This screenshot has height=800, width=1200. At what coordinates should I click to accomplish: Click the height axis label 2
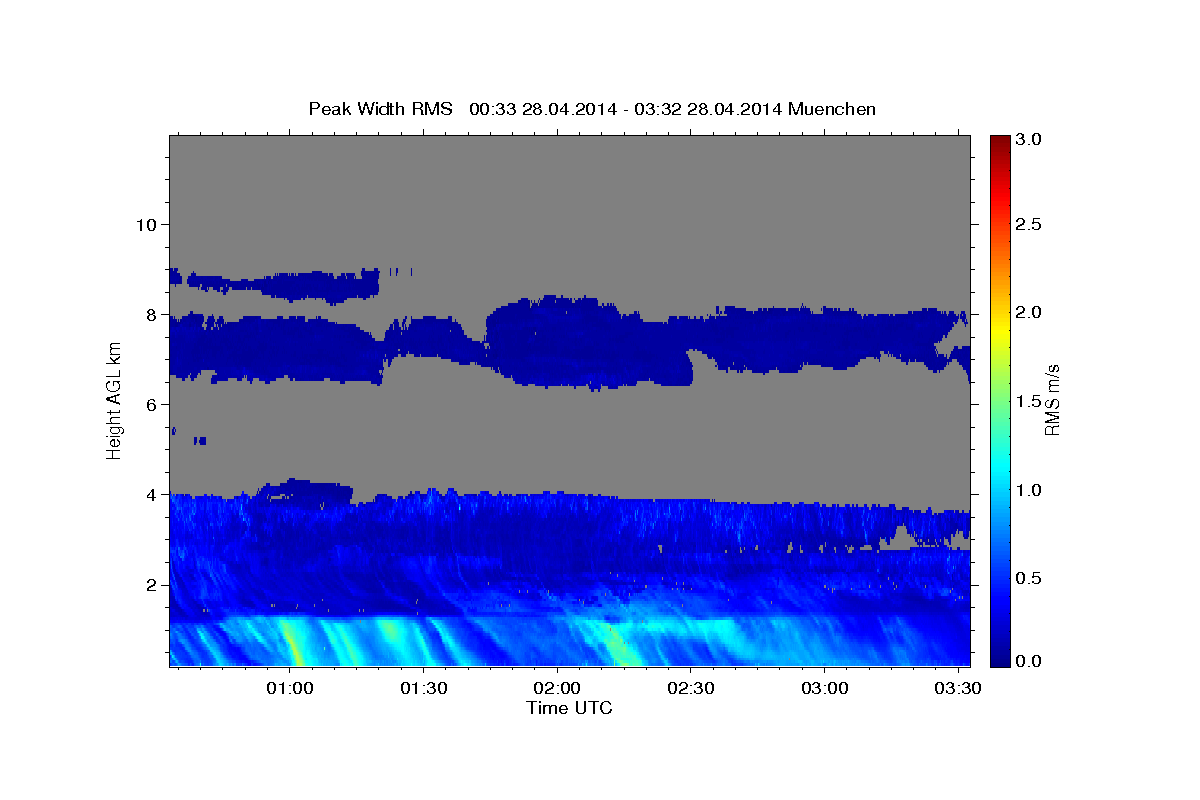click(151, 584)
